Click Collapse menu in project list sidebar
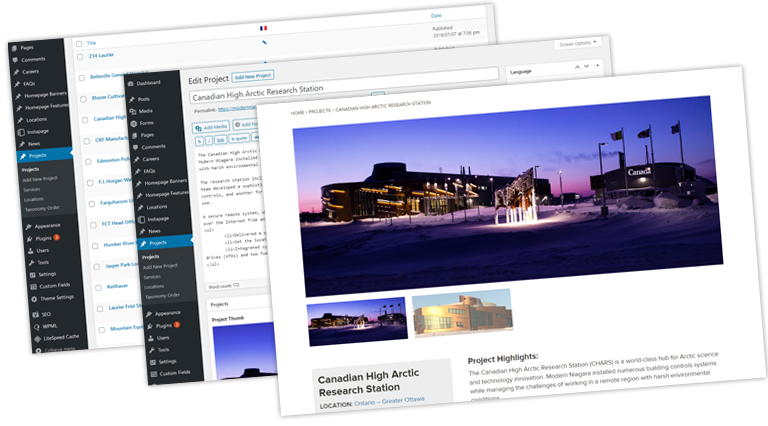The image size is (768, 426). 60,349
